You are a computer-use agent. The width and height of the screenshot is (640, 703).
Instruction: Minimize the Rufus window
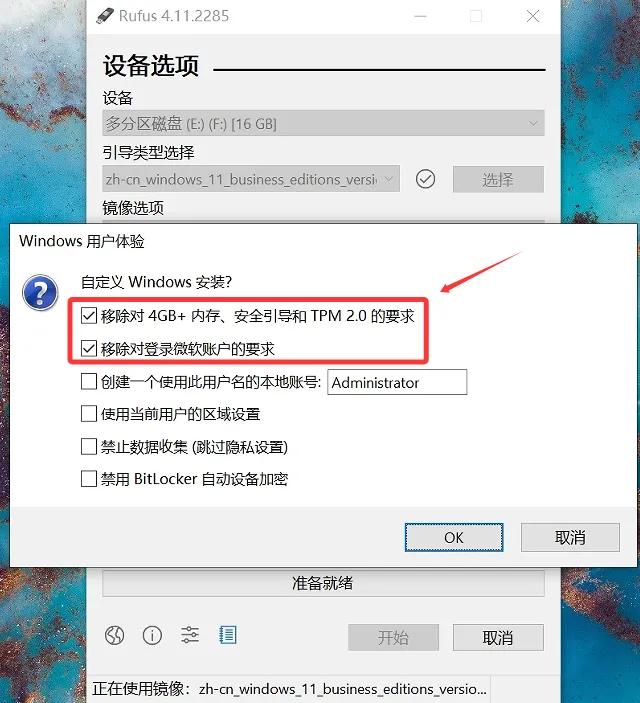pos(420,17)
